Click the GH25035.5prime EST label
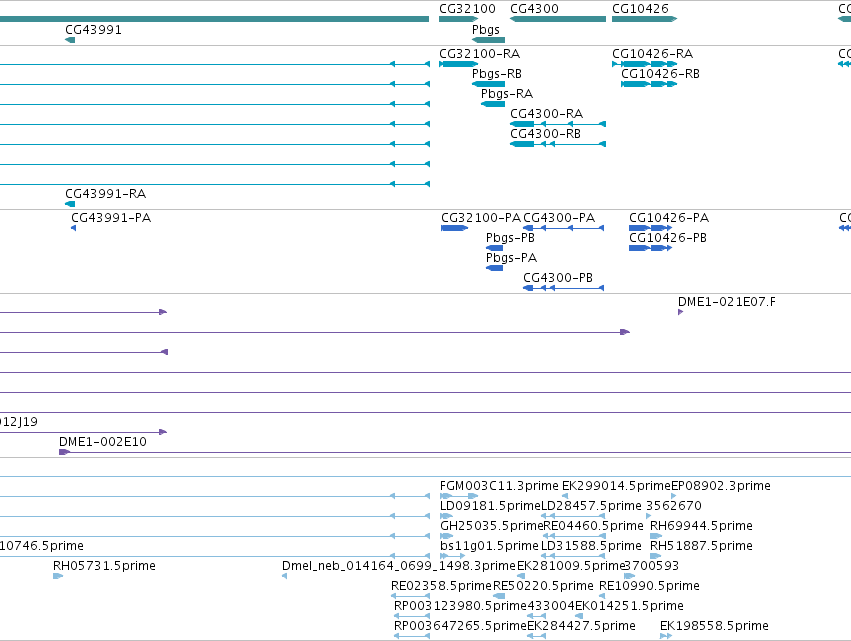 pos(492,526)
